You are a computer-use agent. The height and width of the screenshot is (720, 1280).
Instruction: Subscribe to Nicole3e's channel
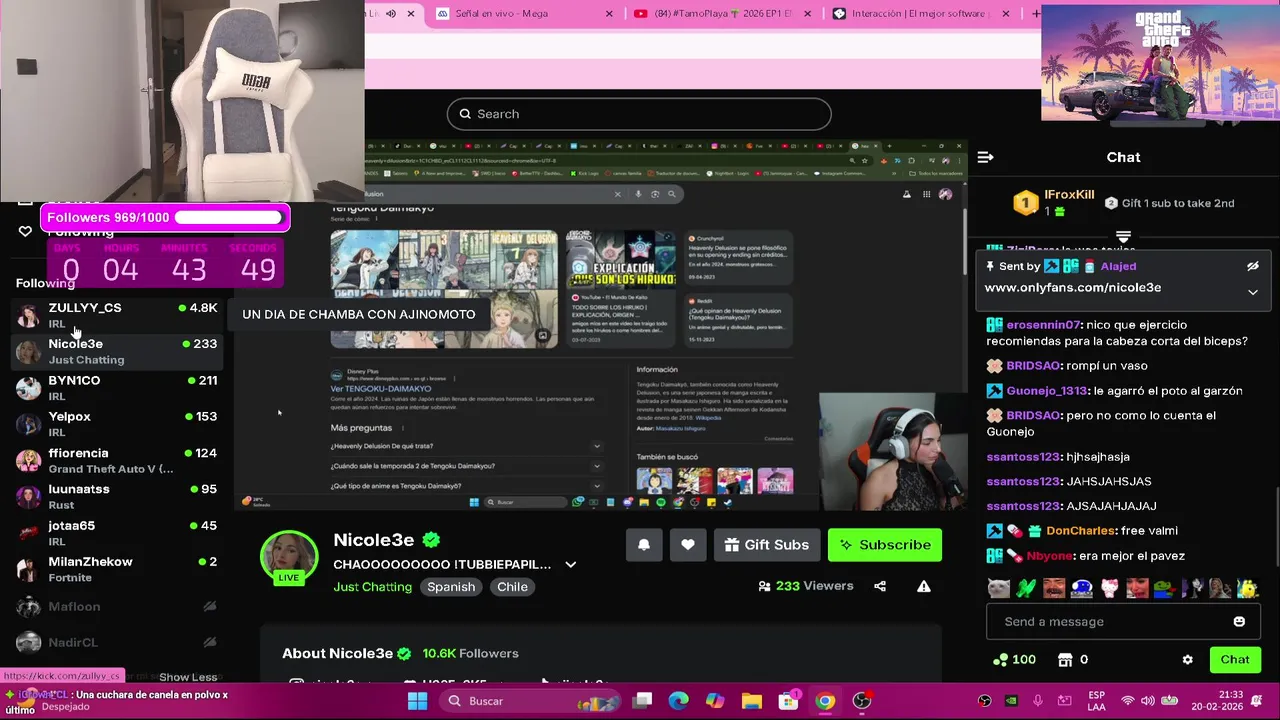[x=885, y=545]
